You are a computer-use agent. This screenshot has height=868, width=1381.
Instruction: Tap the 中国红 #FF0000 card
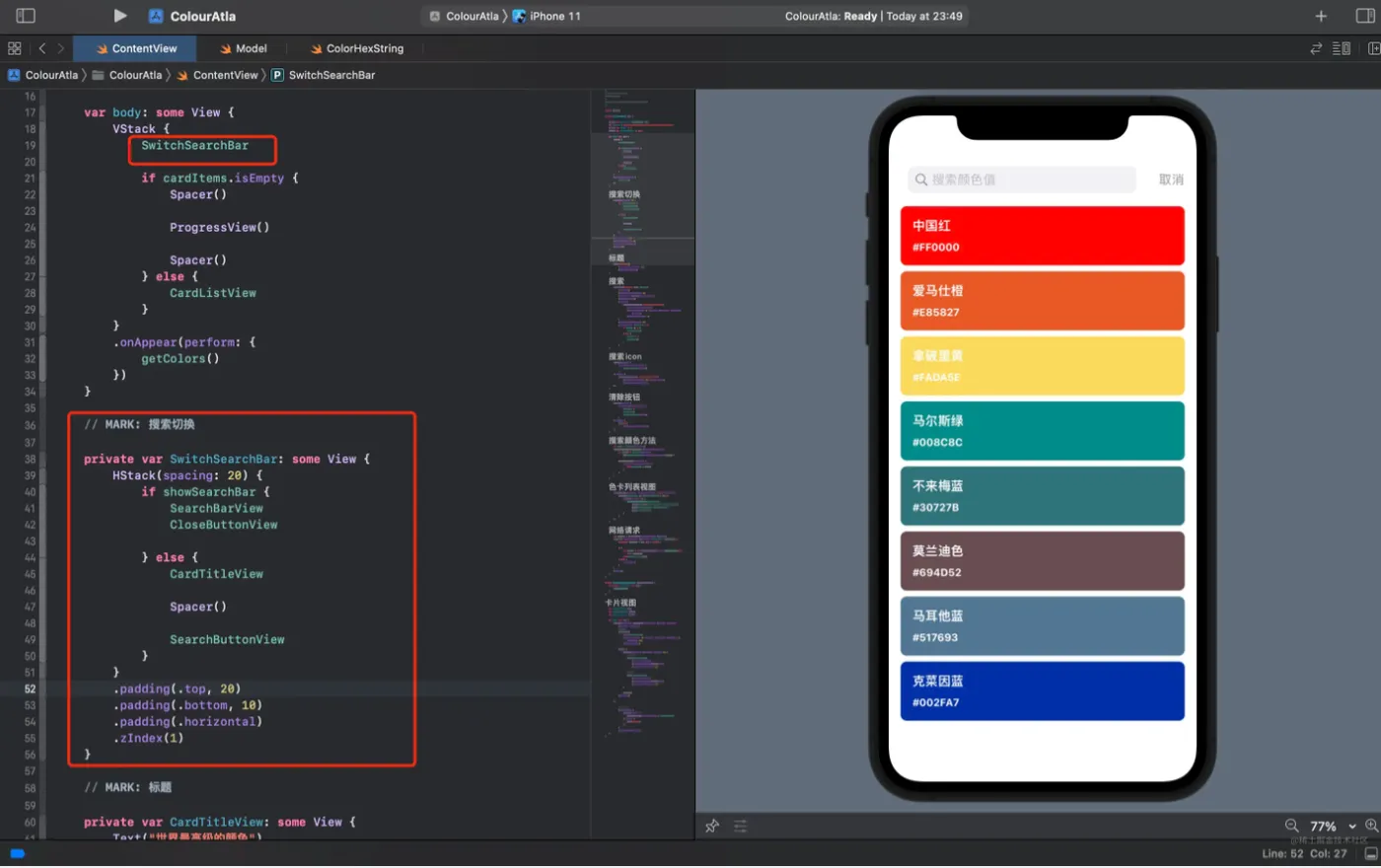(x=1042, y=236)
